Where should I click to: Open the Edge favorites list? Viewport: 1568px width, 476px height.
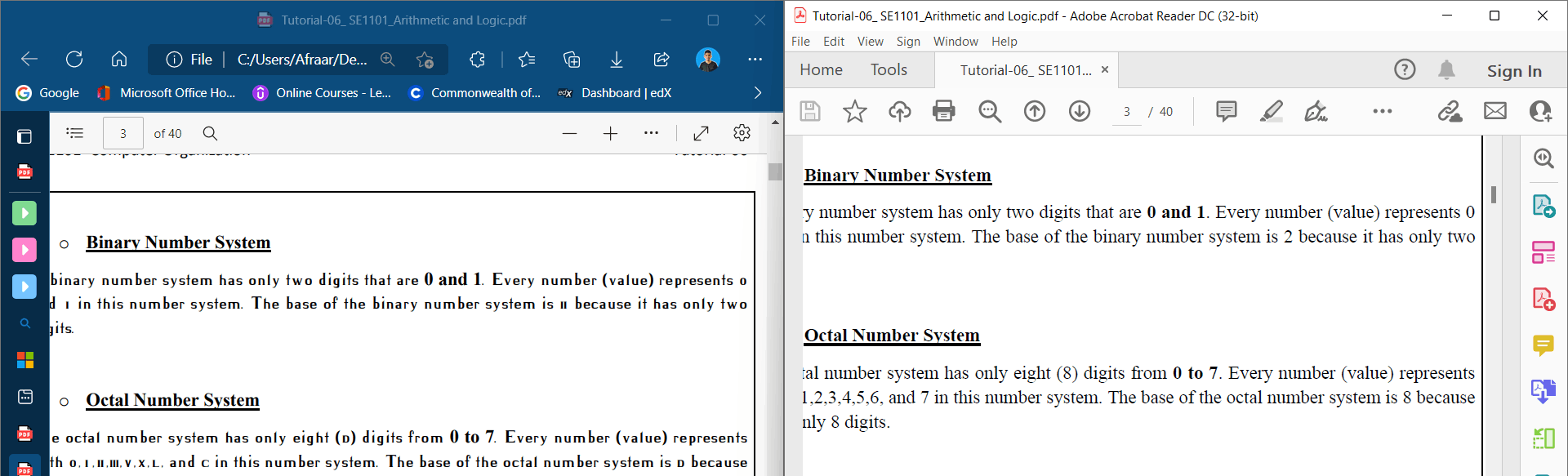[527, 60]
